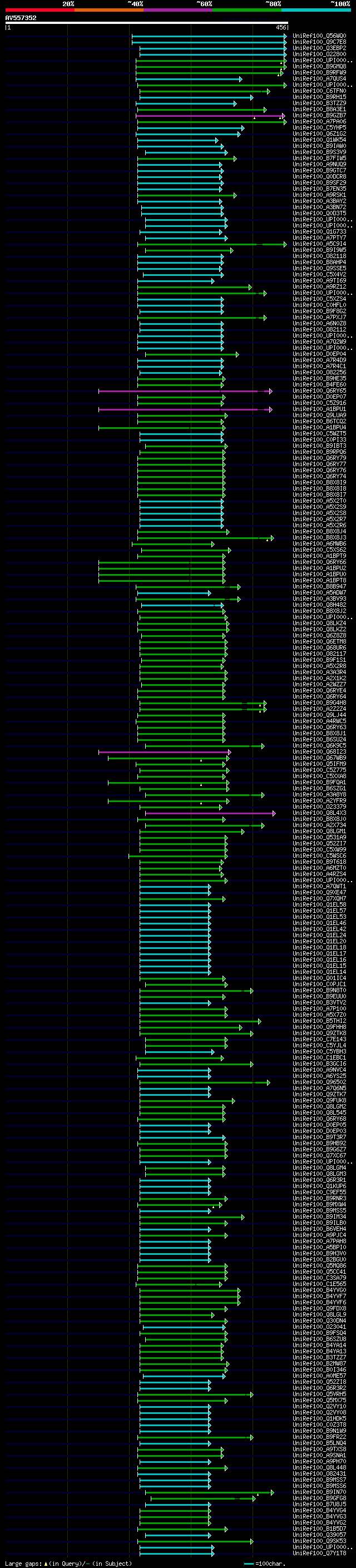This screenshot has height=1568, width=356.
Task: Click the query end position 456
Action: 280,27
